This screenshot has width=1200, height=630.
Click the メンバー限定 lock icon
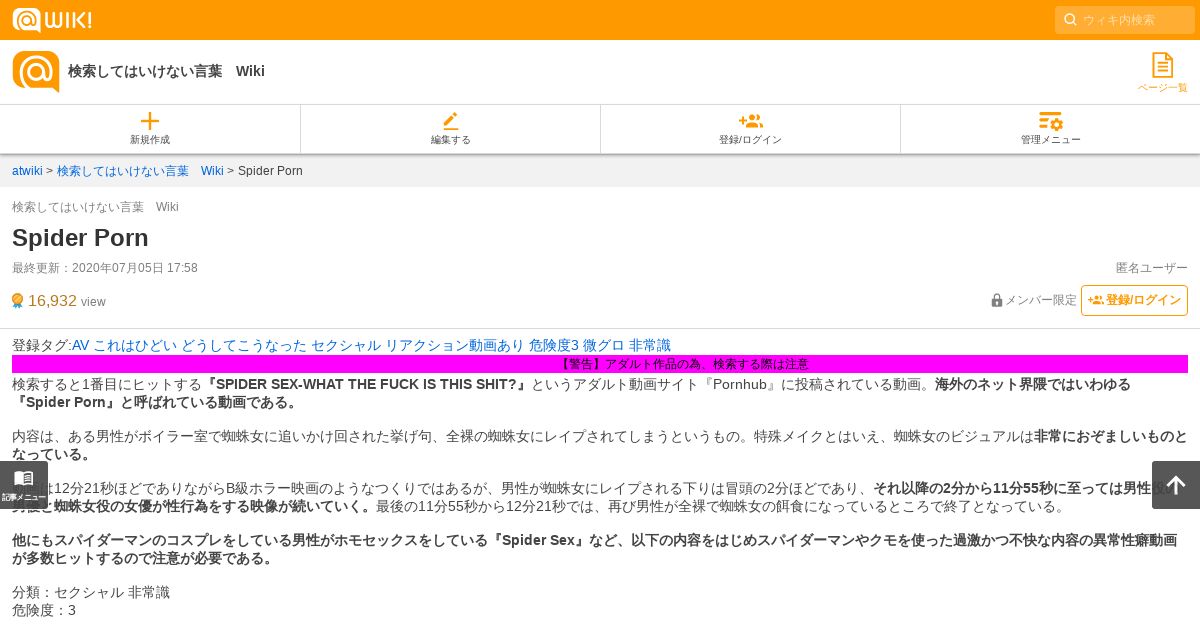(x=997, y=300)
